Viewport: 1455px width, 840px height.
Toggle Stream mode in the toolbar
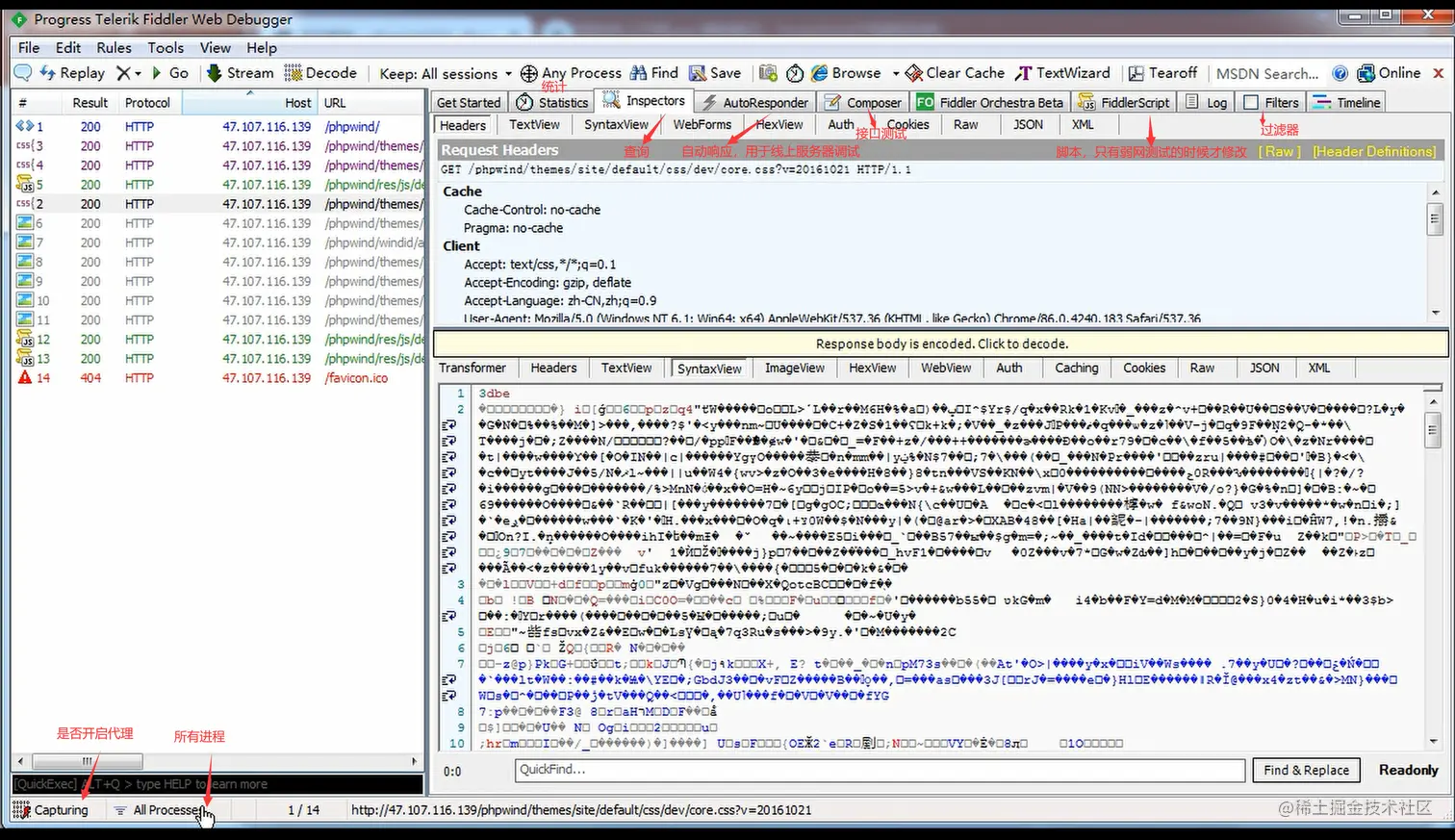click(x=240, y=73)
